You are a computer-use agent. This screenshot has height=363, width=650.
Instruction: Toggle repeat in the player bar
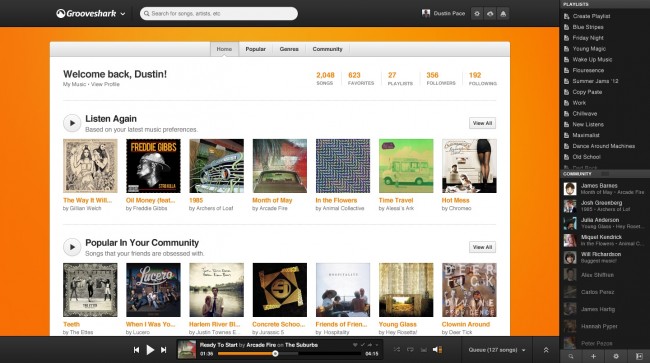tap(410, 350)
